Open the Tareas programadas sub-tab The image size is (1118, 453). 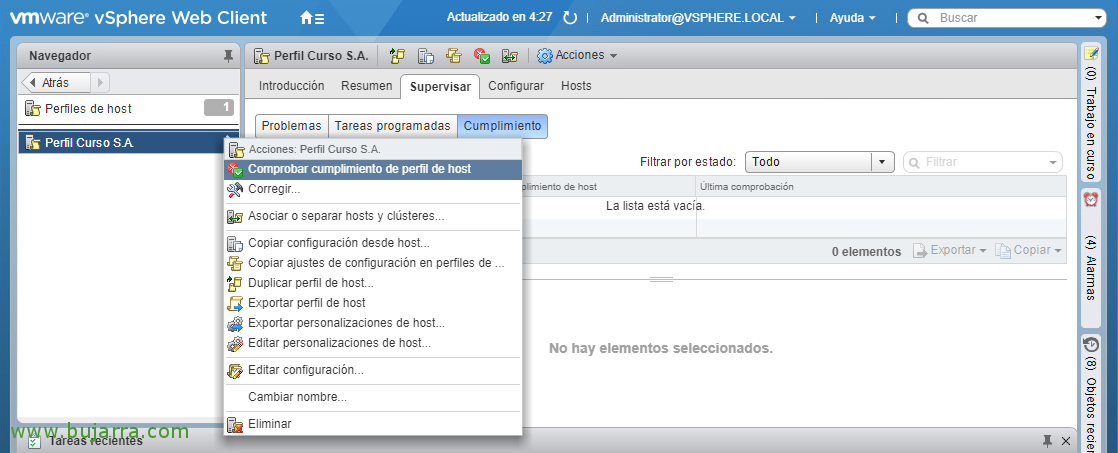tap(393, 126)
